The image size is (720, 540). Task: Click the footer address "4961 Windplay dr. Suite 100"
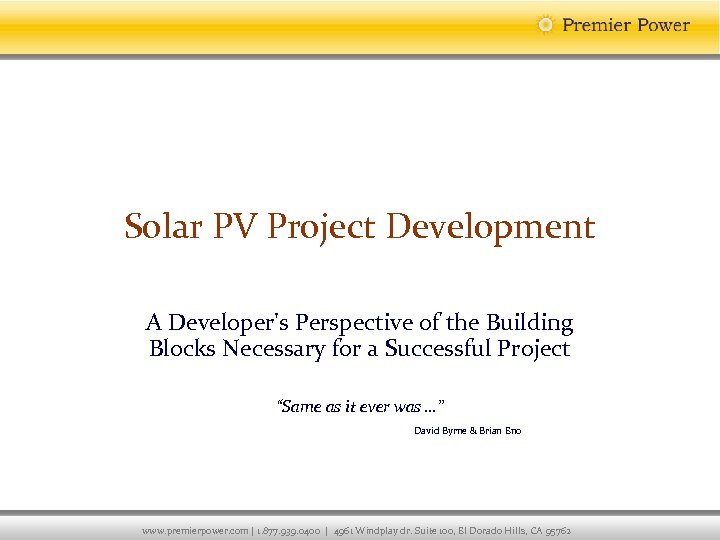click(394, 531)
